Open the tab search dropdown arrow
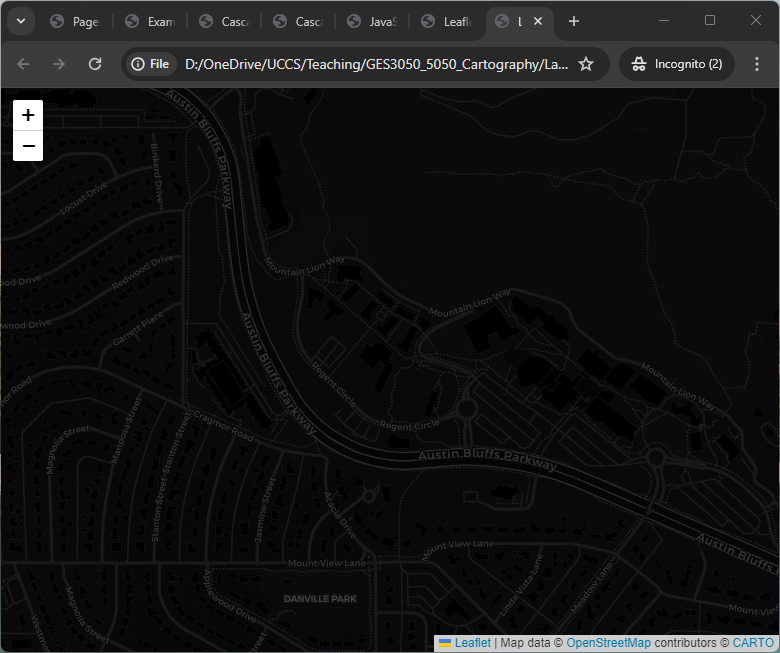 pyautogui.click(x=21, y=21)
